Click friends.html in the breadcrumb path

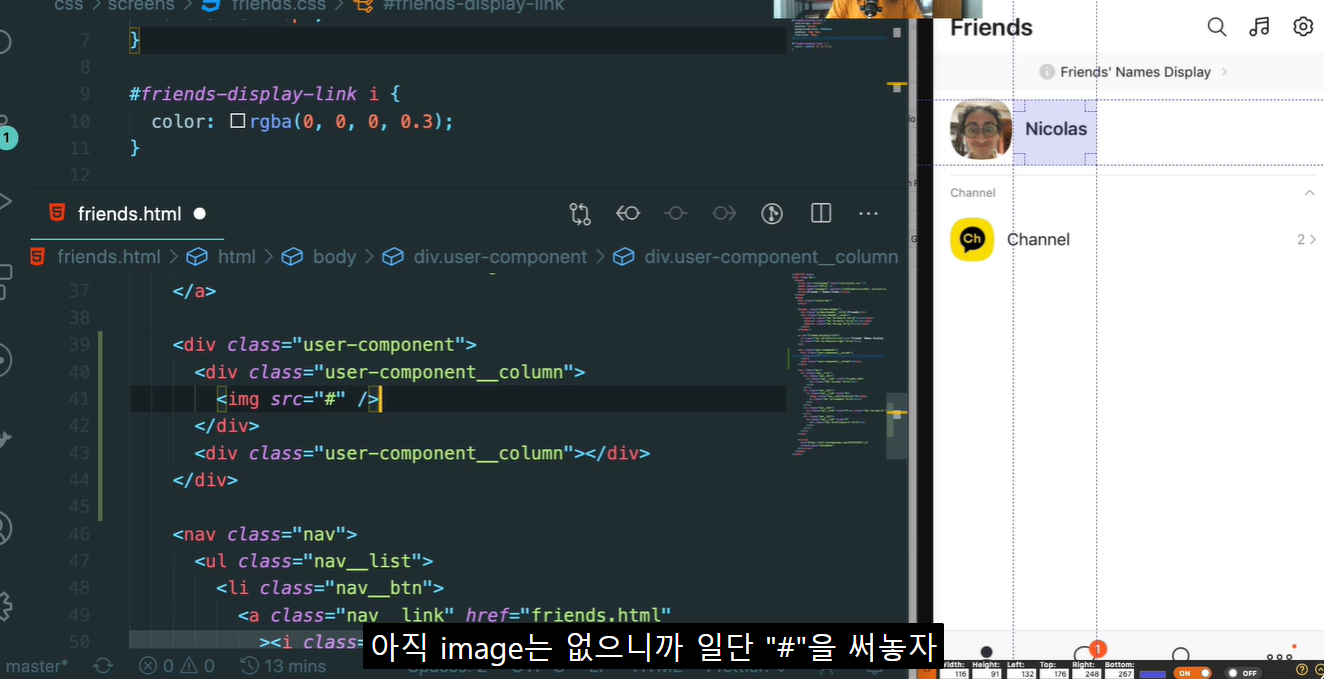108,256
